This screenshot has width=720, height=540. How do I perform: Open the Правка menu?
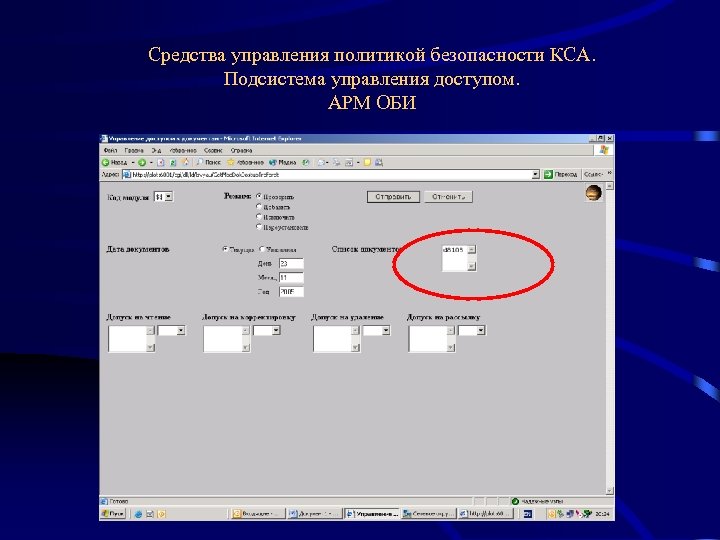point(134,150)
